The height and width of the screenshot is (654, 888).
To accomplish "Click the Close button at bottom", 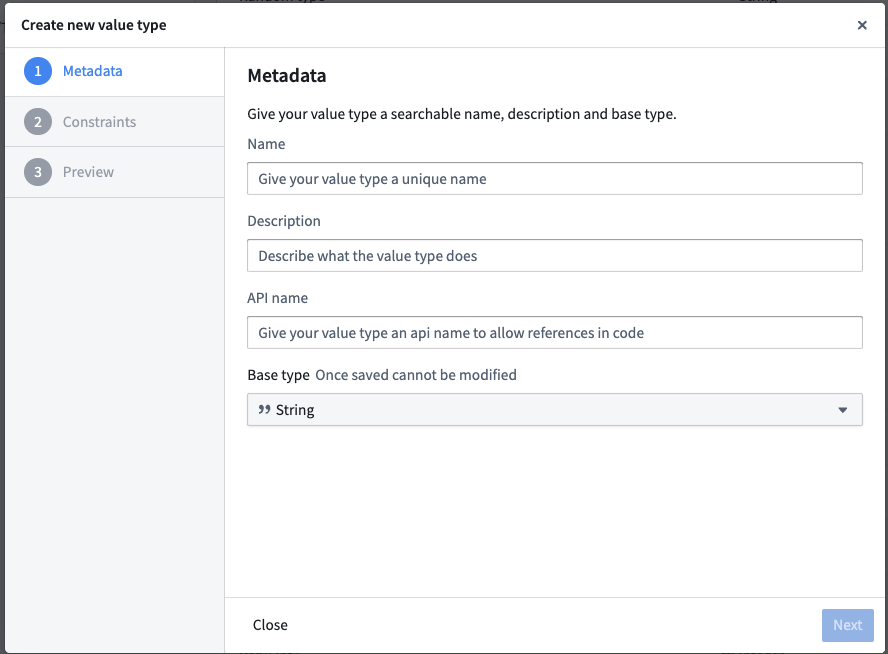I will tap(270, 625).
